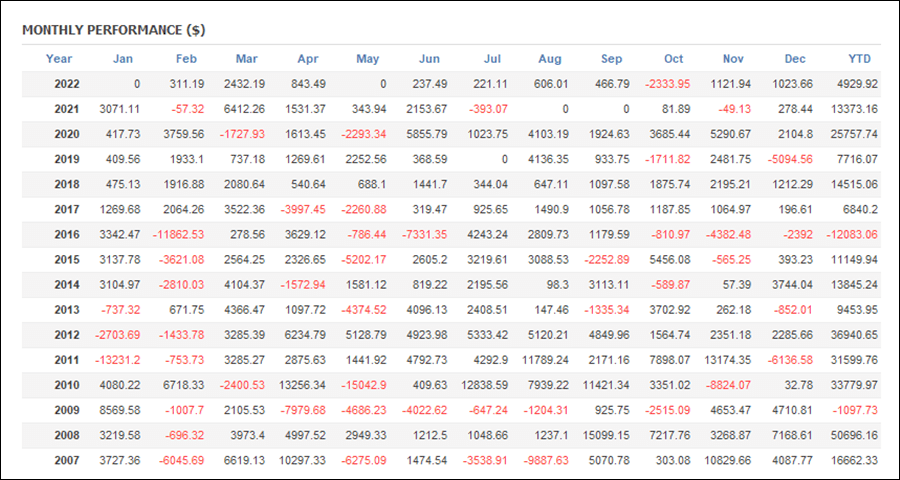
Task: Select the Dec column header
Action: pyautogui.click(x=795, y=59)
